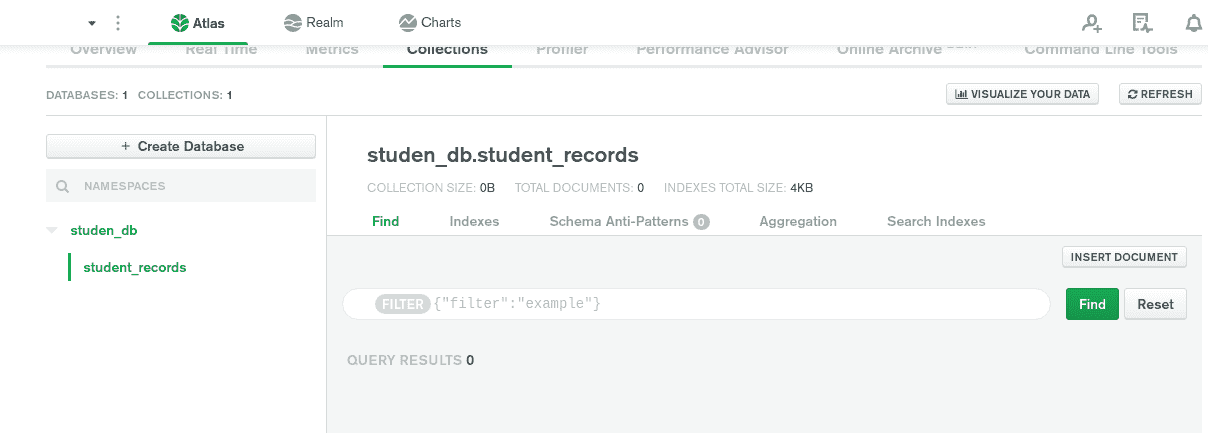Open the notifications bell
This screenshot has width=1208, height=442.
tap(1193, 23)
